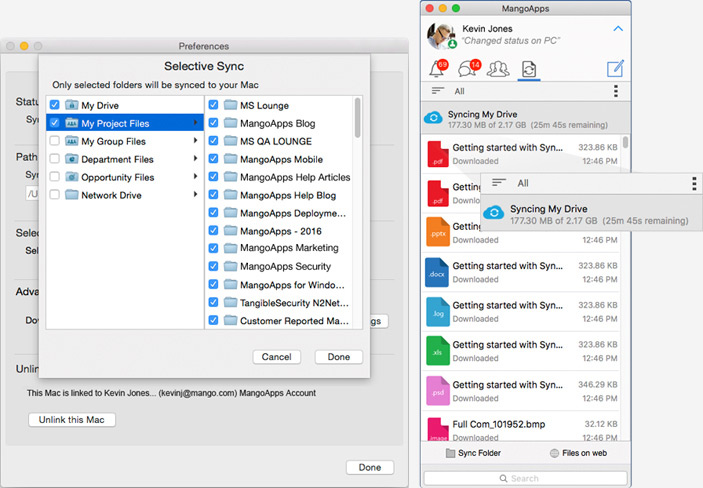The image size is (703, 488).
Task: Open the three-dot menu in enlarged callout
Action: click(x=694, y=183)
